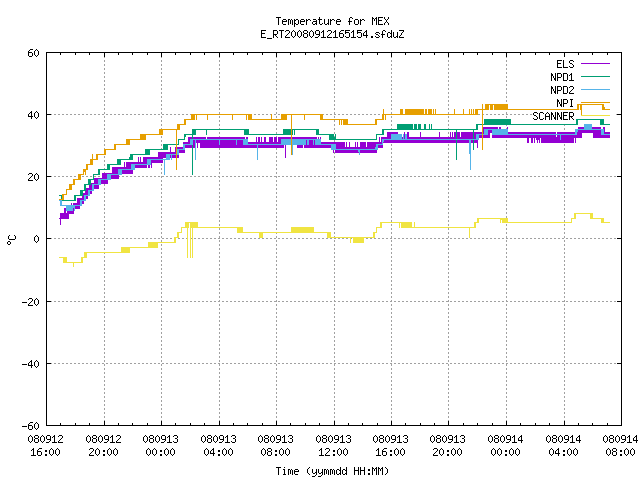Viewport: 640px width, 480px height.
Task: Click the chart title "Temperature for MEX"
Action: (332, 21)
